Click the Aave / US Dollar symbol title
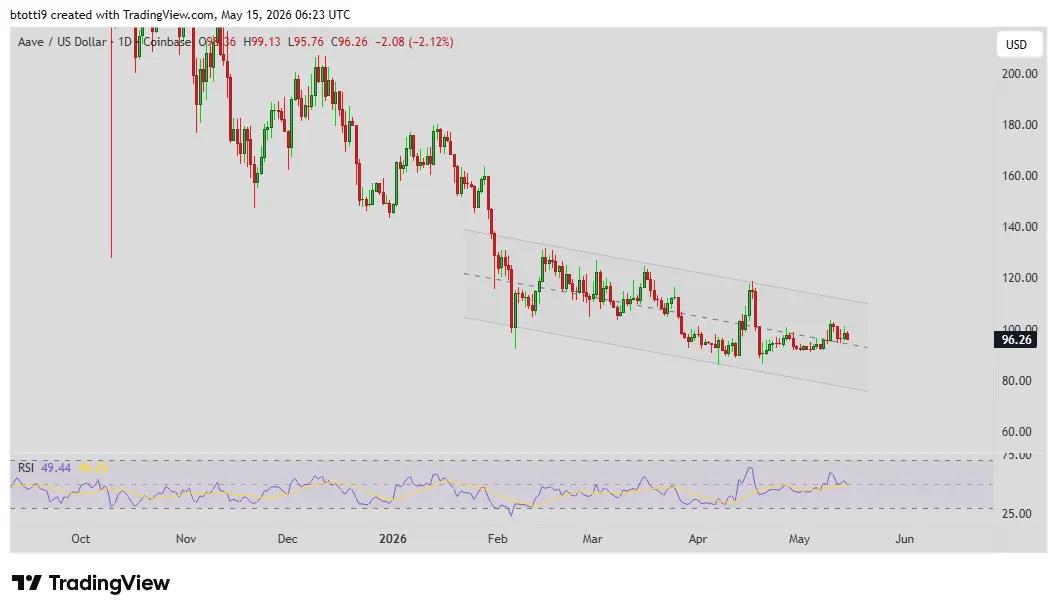The image size is (1057, 613). (62, 42)
